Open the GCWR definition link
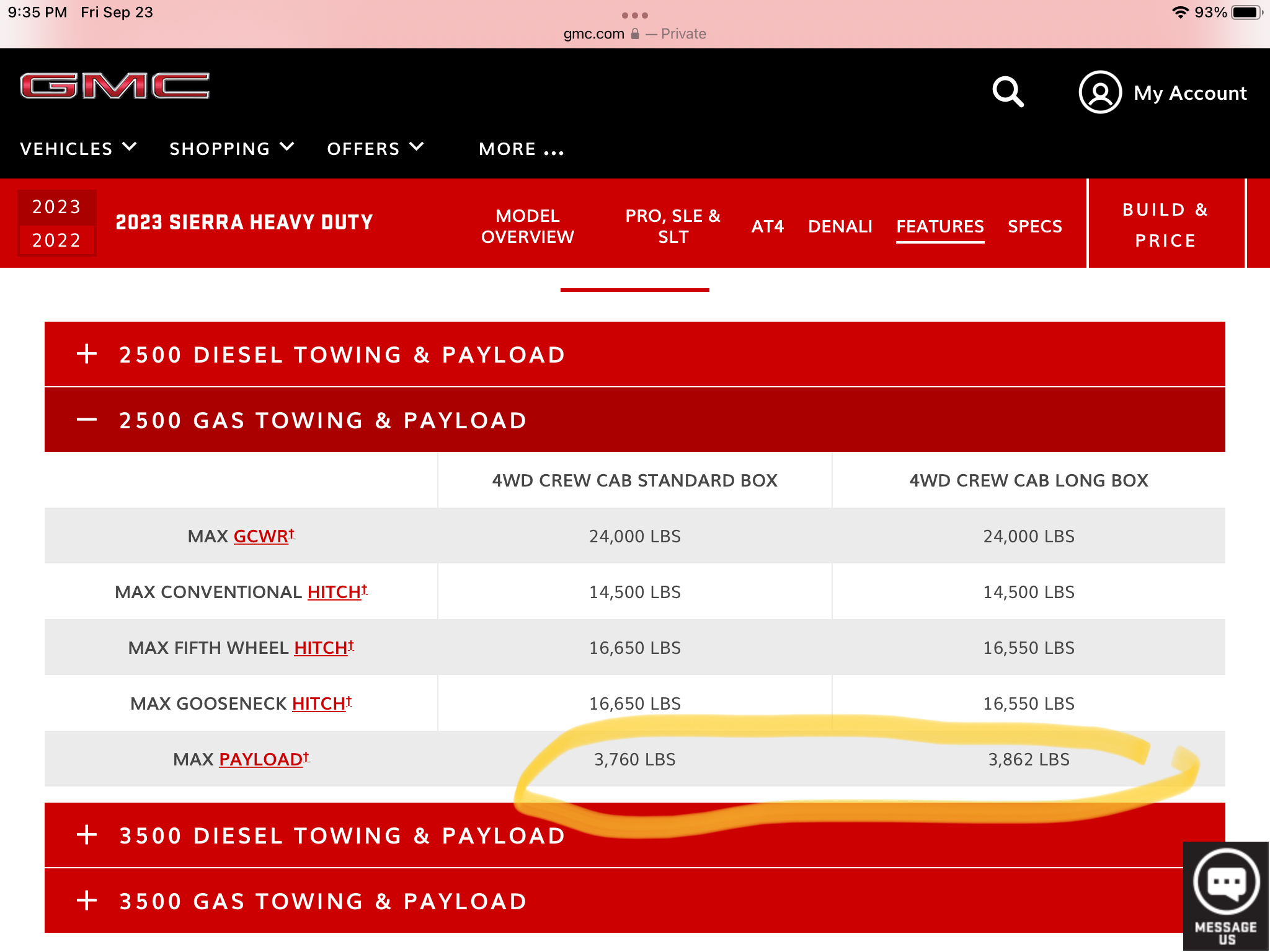The image size is (1270, 952). point(264,536)
